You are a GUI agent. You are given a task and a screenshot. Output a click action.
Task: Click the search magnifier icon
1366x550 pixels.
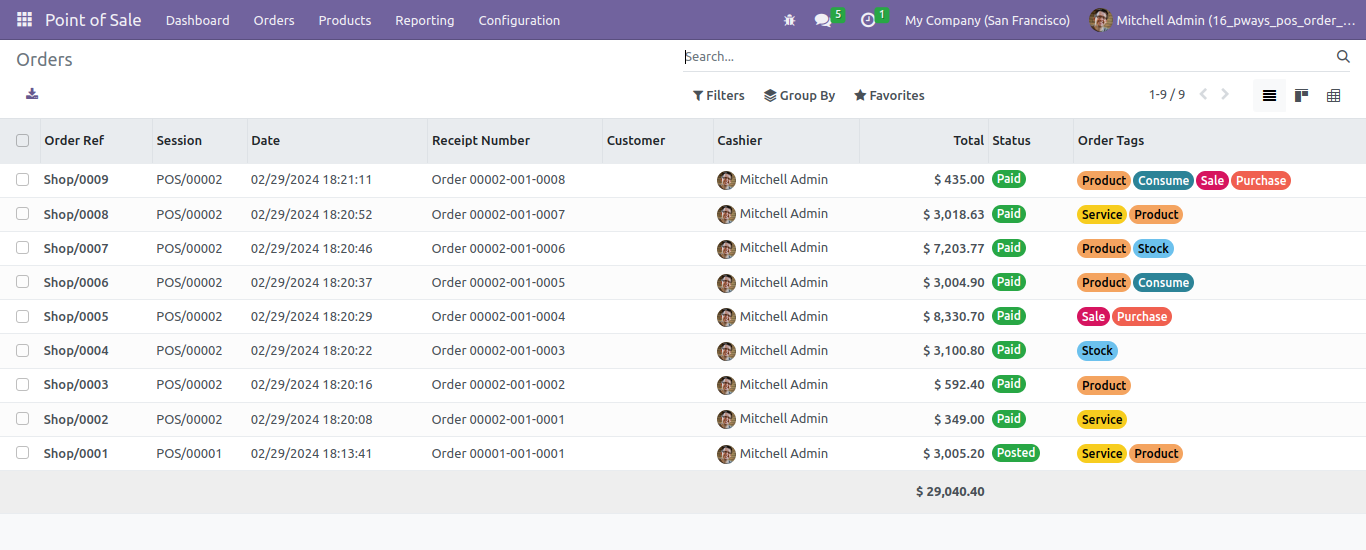click(1343, 57)
